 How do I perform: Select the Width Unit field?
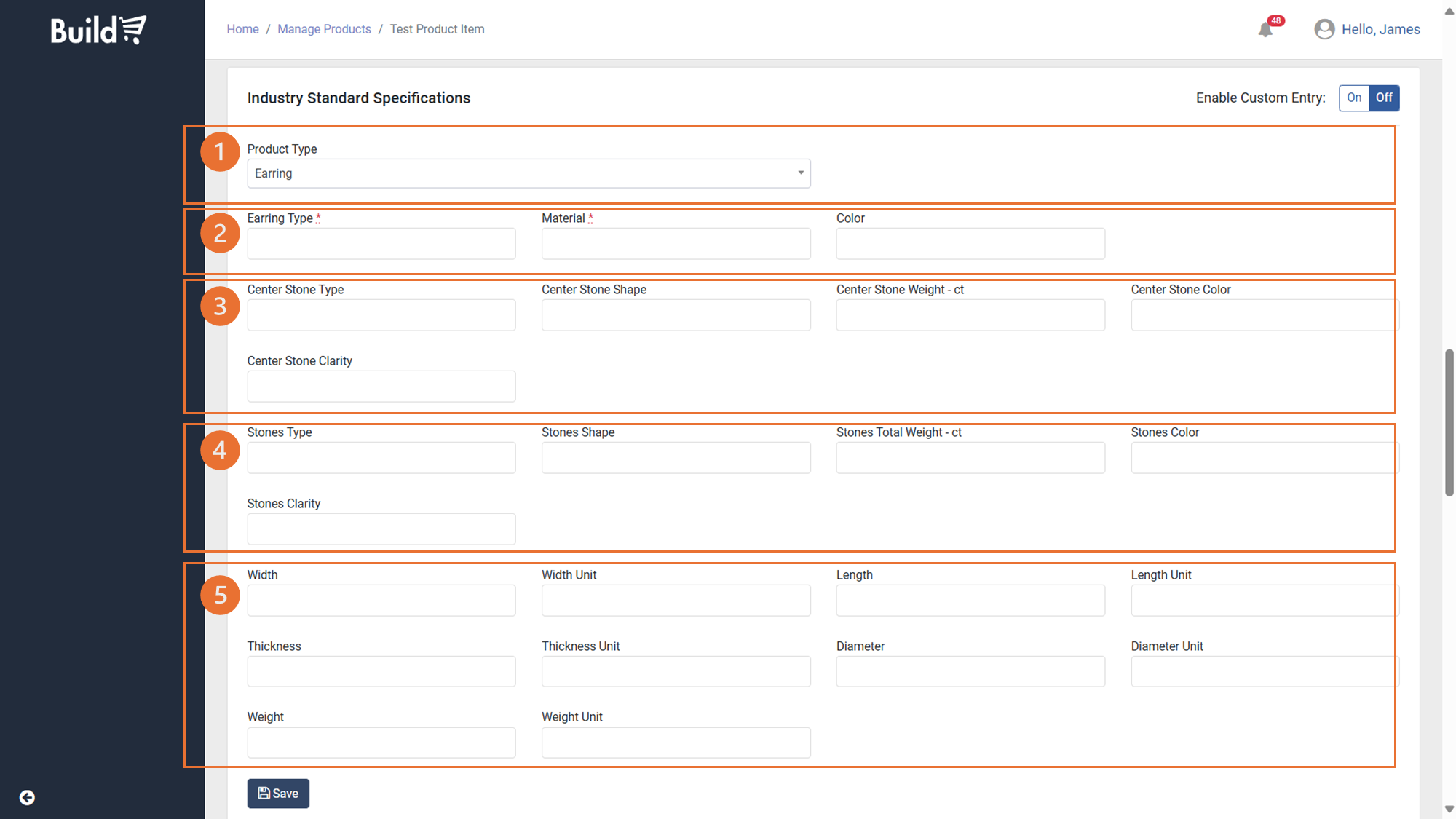pyautogui.click(x=676, y=600)
